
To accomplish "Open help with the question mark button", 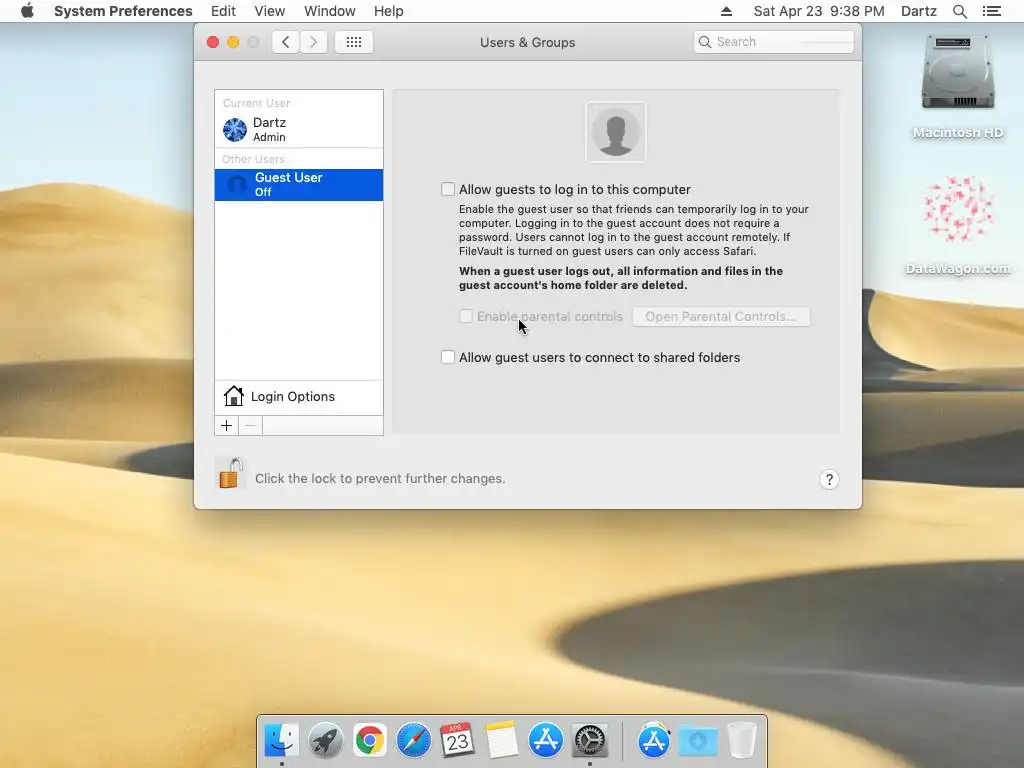I will 829,479.
